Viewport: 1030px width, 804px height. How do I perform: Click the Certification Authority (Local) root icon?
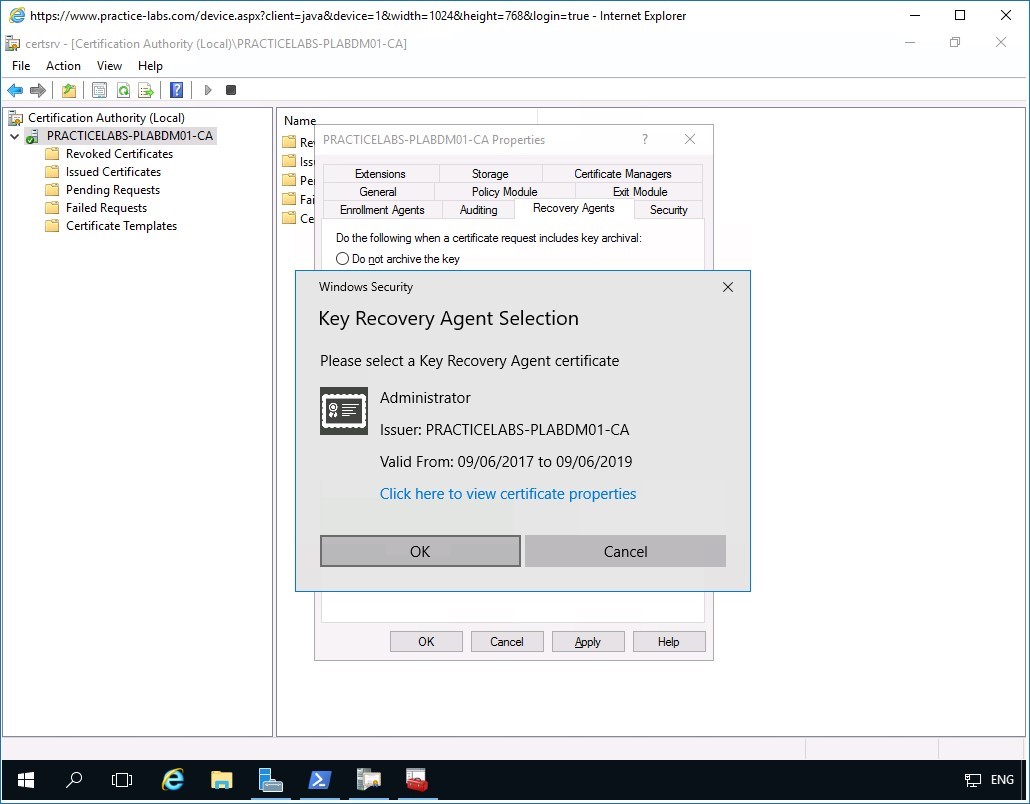tap(15, 118)
